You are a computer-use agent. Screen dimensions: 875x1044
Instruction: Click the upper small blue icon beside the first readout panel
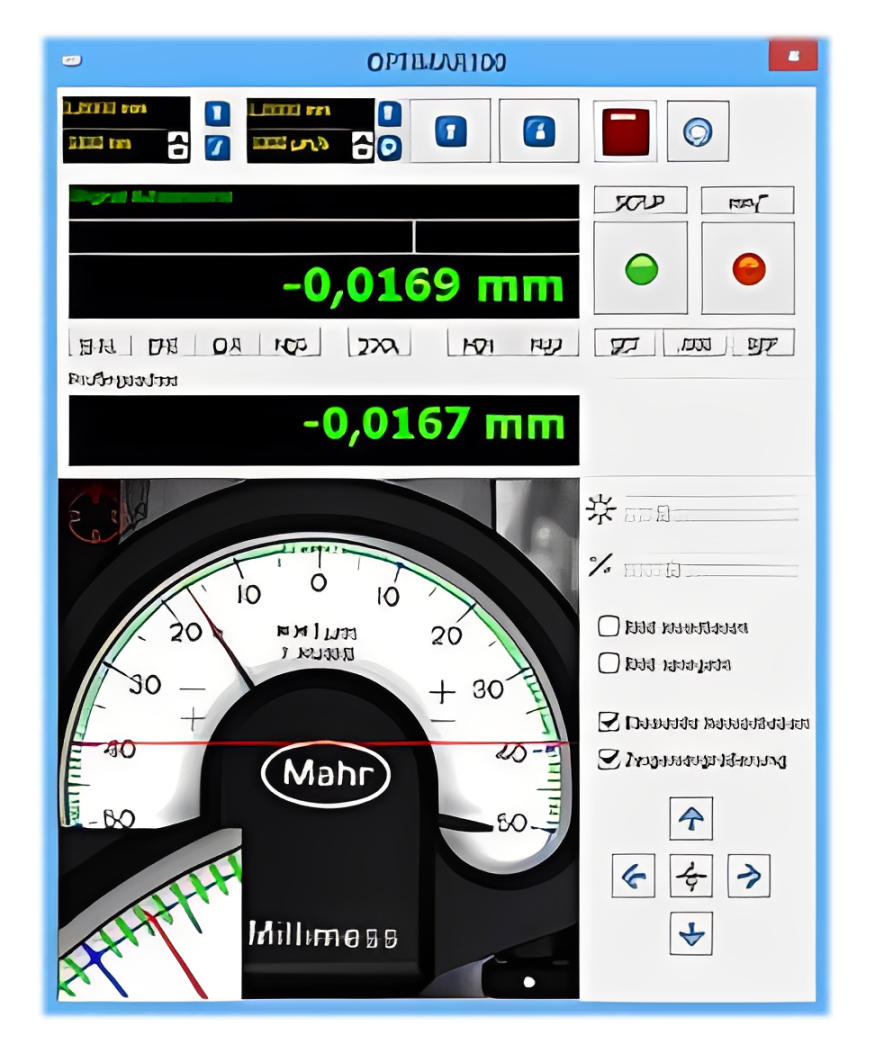[217, 113]
